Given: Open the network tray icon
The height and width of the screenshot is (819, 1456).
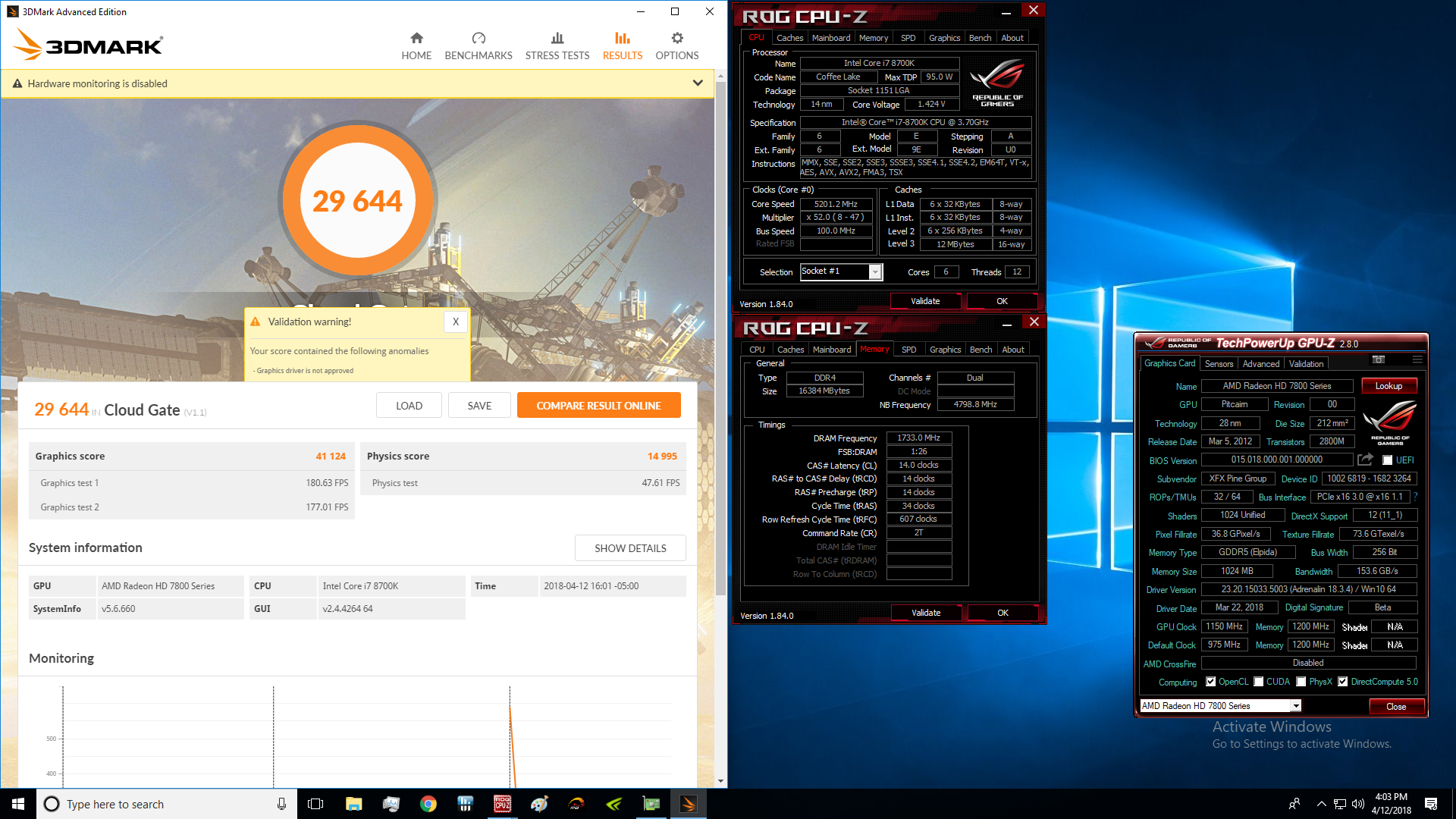Looking at the screenshot, I should (1340, 804).
